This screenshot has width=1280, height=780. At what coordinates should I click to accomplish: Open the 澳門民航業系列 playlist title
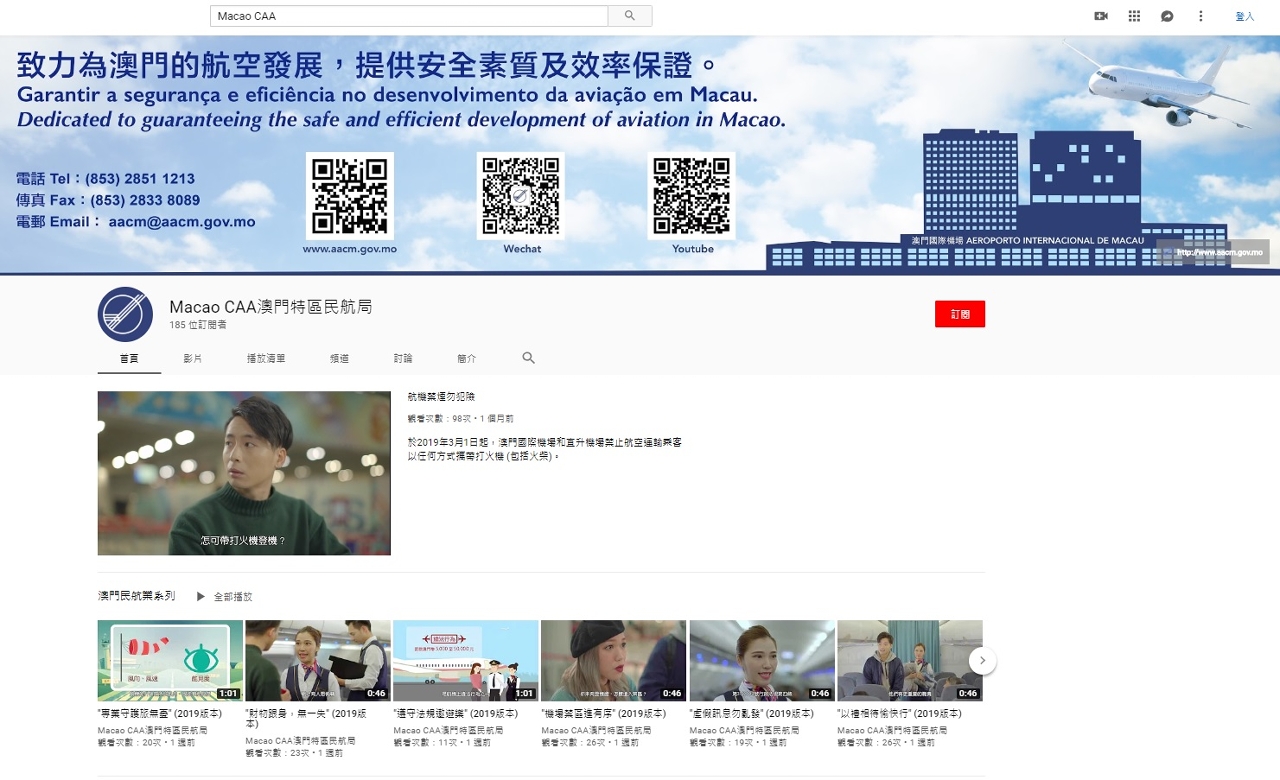click(136, 596)
